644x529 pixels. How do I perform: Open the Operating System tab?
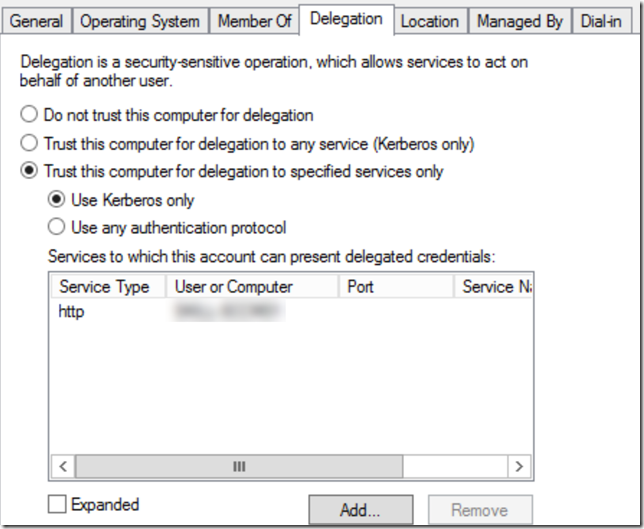[x=140, y=21]
